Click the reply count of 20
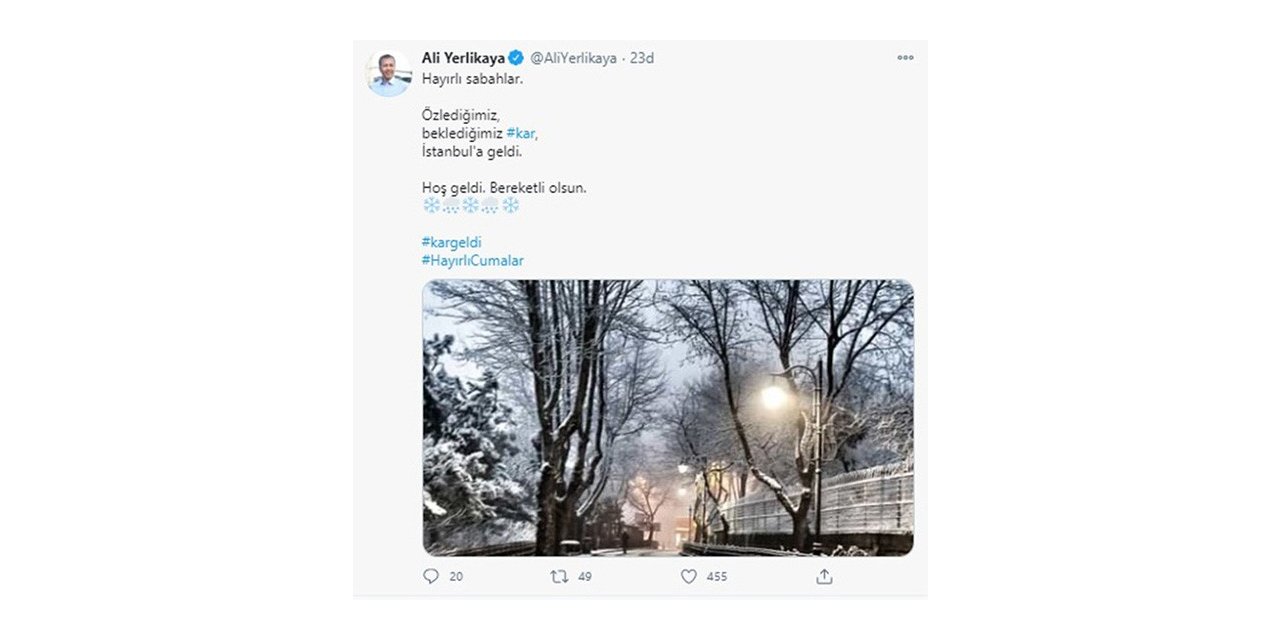This screenshot has width=1280, height=640. coord(456,577)
